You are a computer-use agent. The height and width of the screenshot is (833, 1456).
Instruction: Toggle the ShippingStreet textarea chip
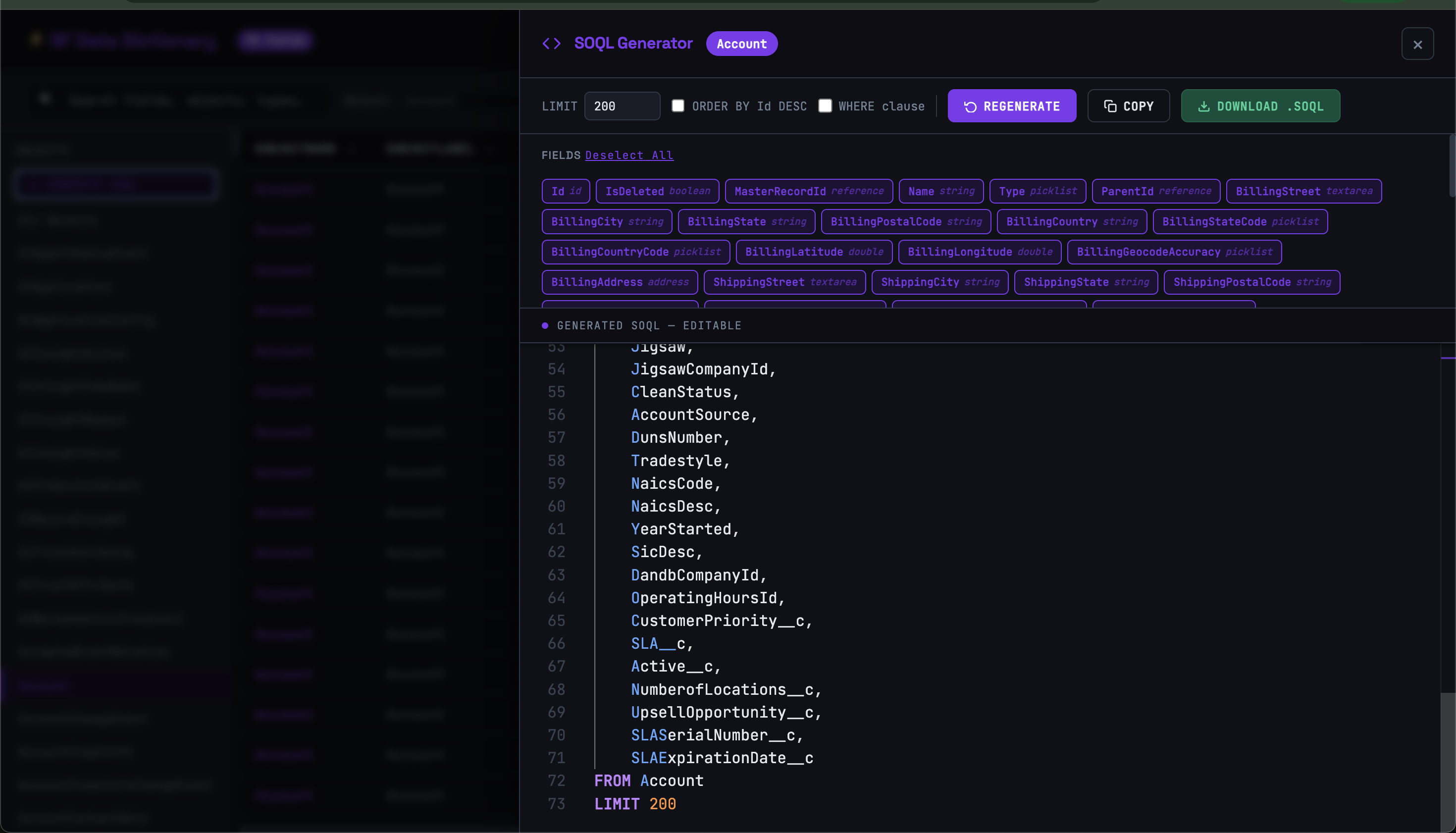tap(784, 282)
